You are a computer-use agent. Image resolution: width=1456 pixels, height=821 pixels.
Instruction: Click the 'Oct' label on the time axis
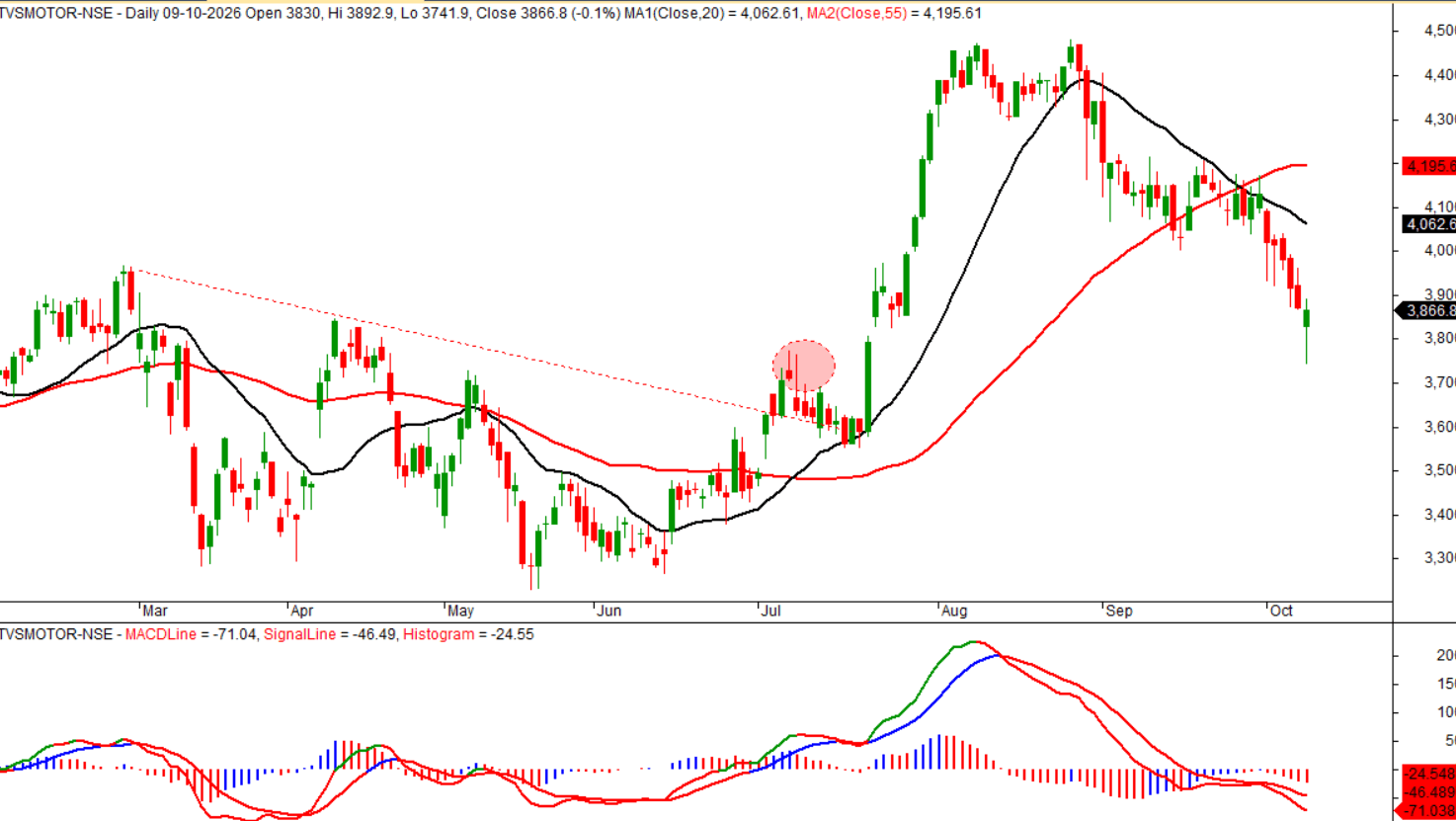pos(1281,611)
